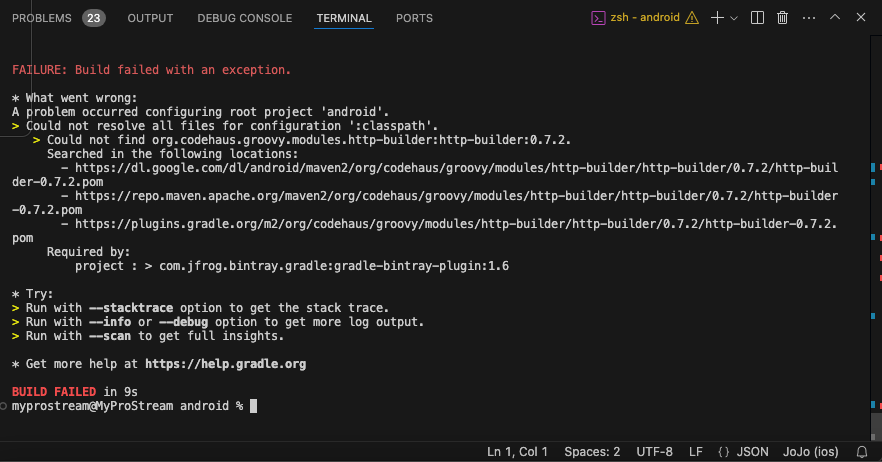
Task: Change language mode from JSON
Action: 752,452
